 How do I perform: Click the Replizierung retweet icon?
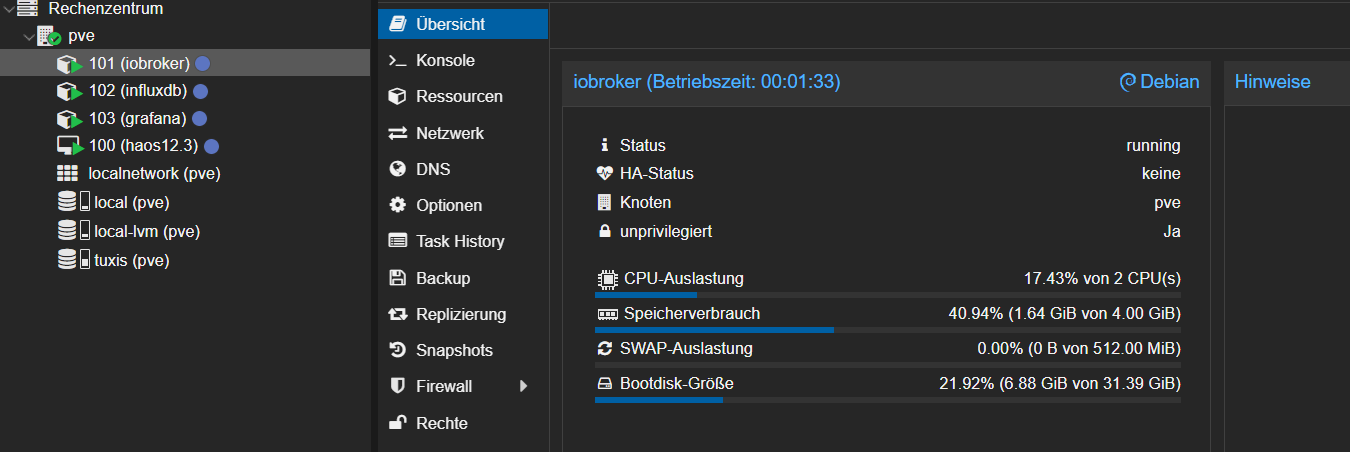click(x=397, y=314)
